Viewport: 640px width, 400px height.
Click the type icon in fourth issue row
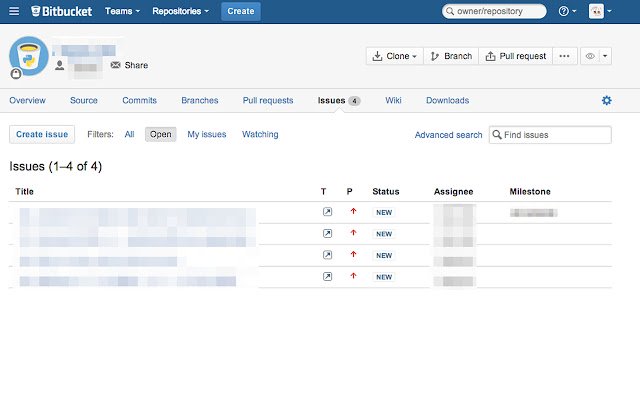point(327,277)
